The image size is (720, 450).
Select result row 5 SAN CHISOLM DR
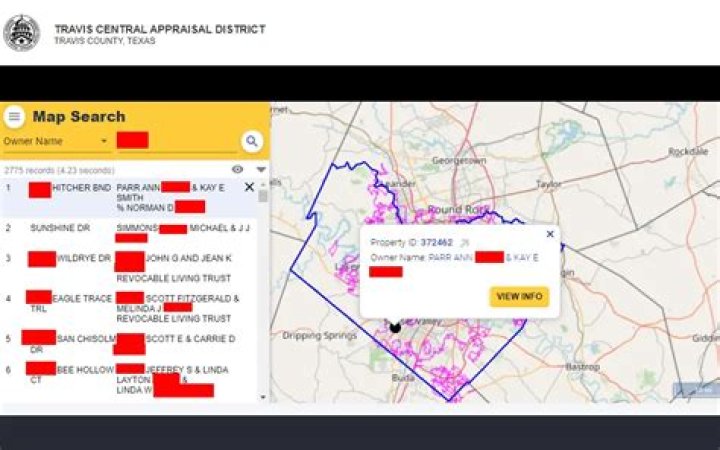(129, 343)
